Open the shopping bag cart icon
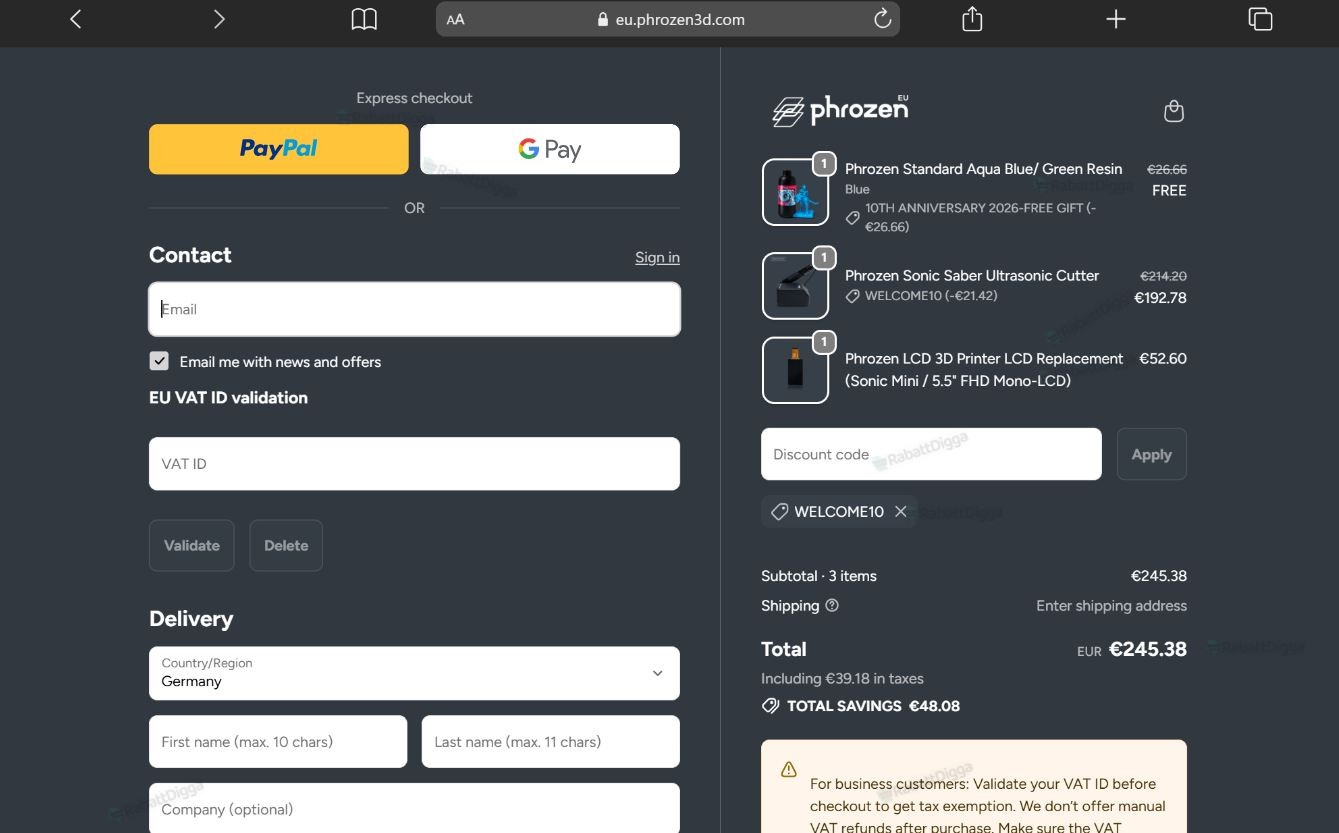 (x=1174, y=111)
